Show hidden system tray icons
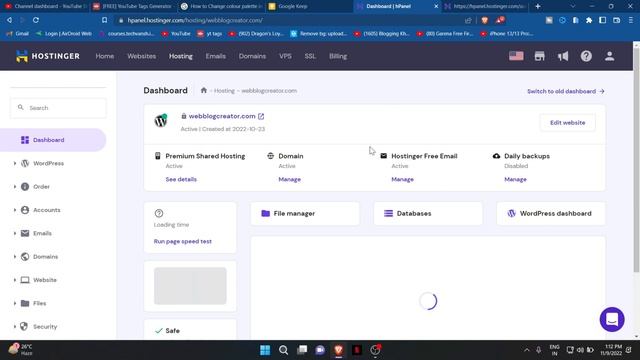The height and width of the screenshot is (360, 640). click(527, 350)
